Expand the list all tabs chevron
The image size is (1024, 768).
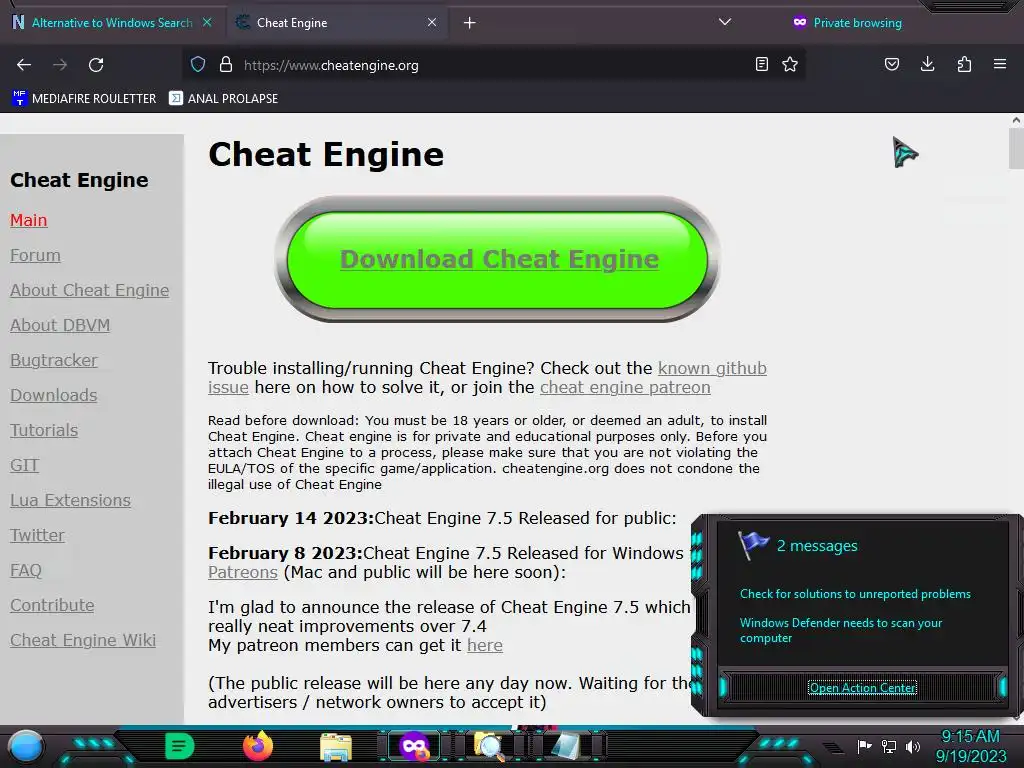[725, 22]
